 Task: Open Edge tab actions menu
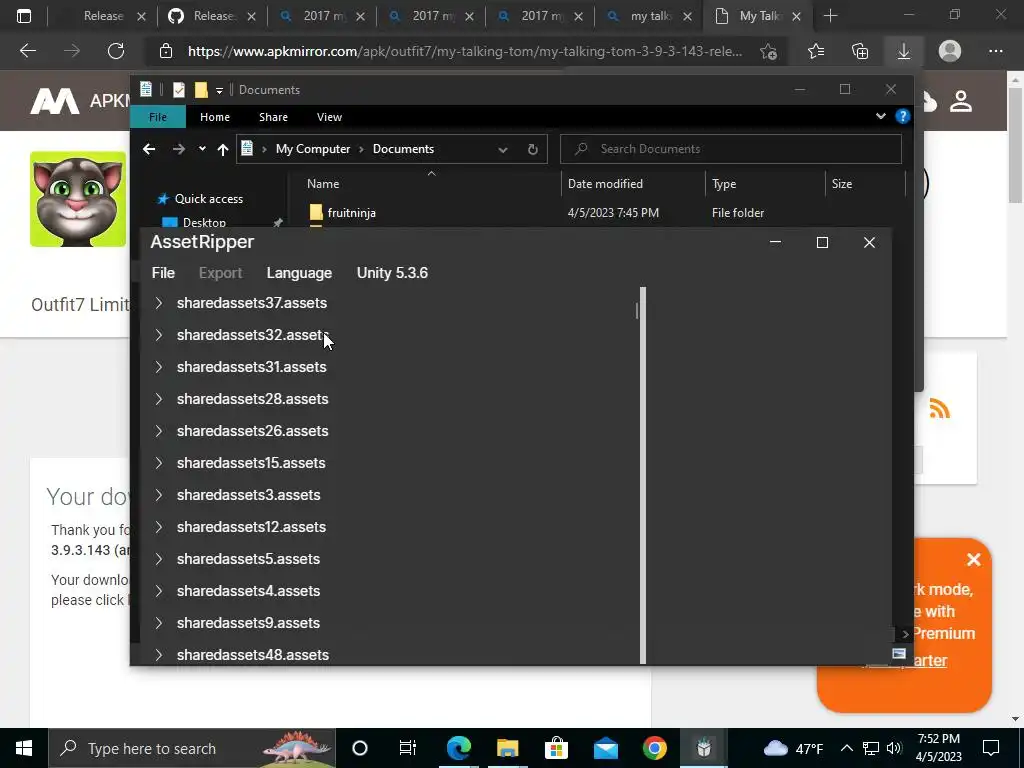point(24,16)
